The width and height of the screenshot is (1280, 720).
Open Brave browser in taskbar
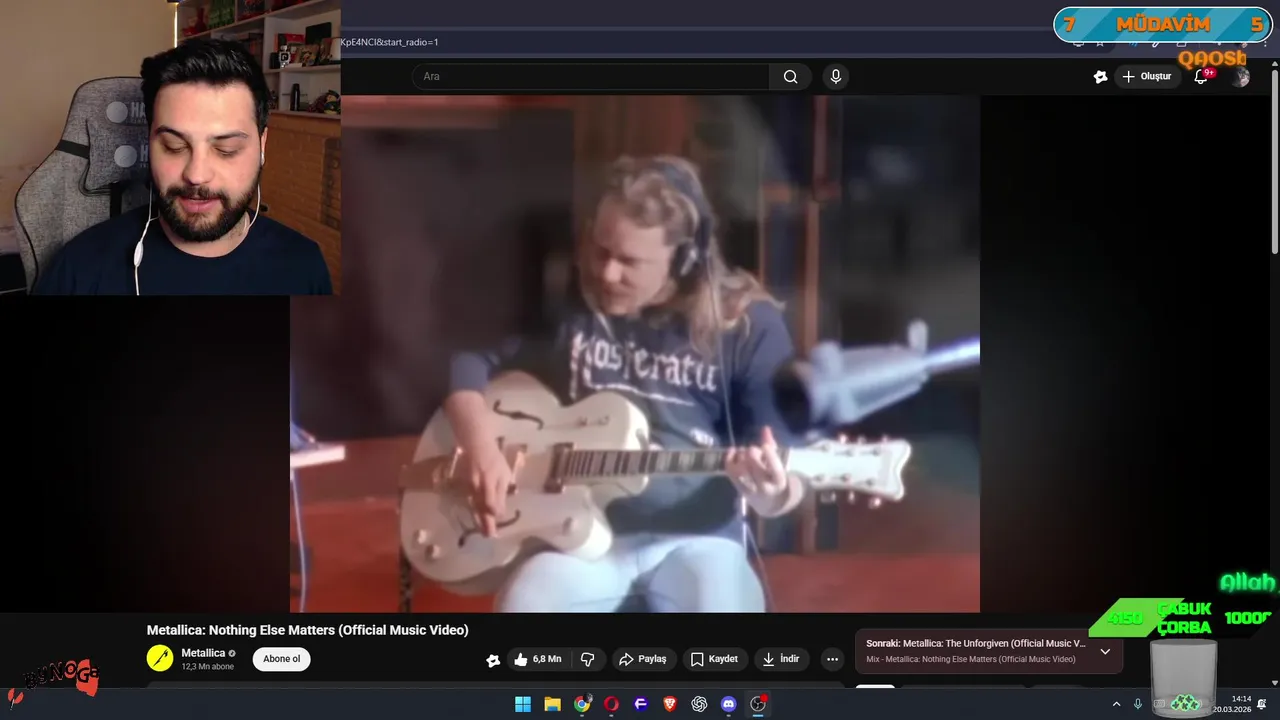[x=670, y=704]
